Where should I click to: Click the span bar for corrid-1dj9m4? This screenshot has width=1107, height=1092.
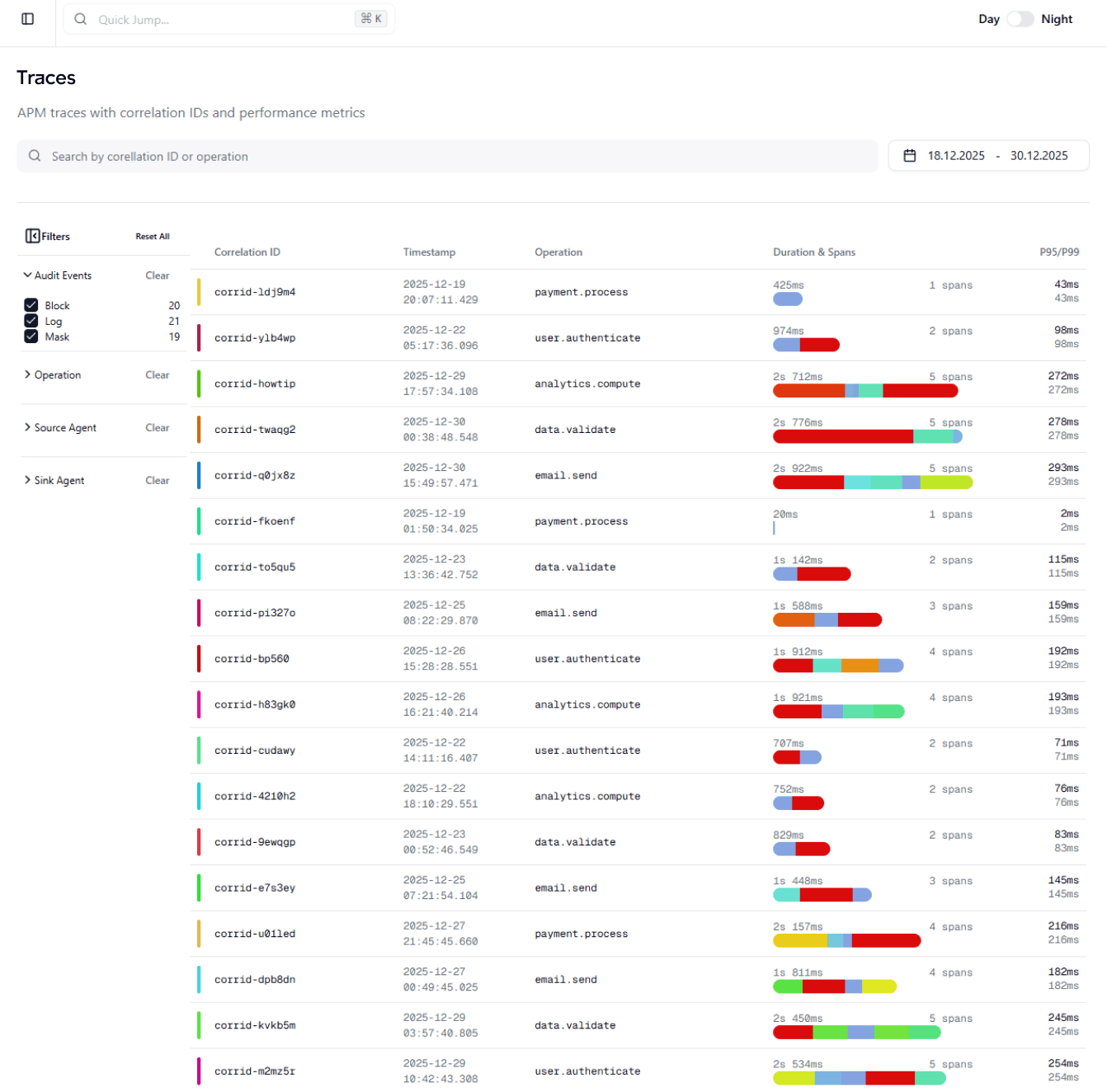tap(788, 299)
